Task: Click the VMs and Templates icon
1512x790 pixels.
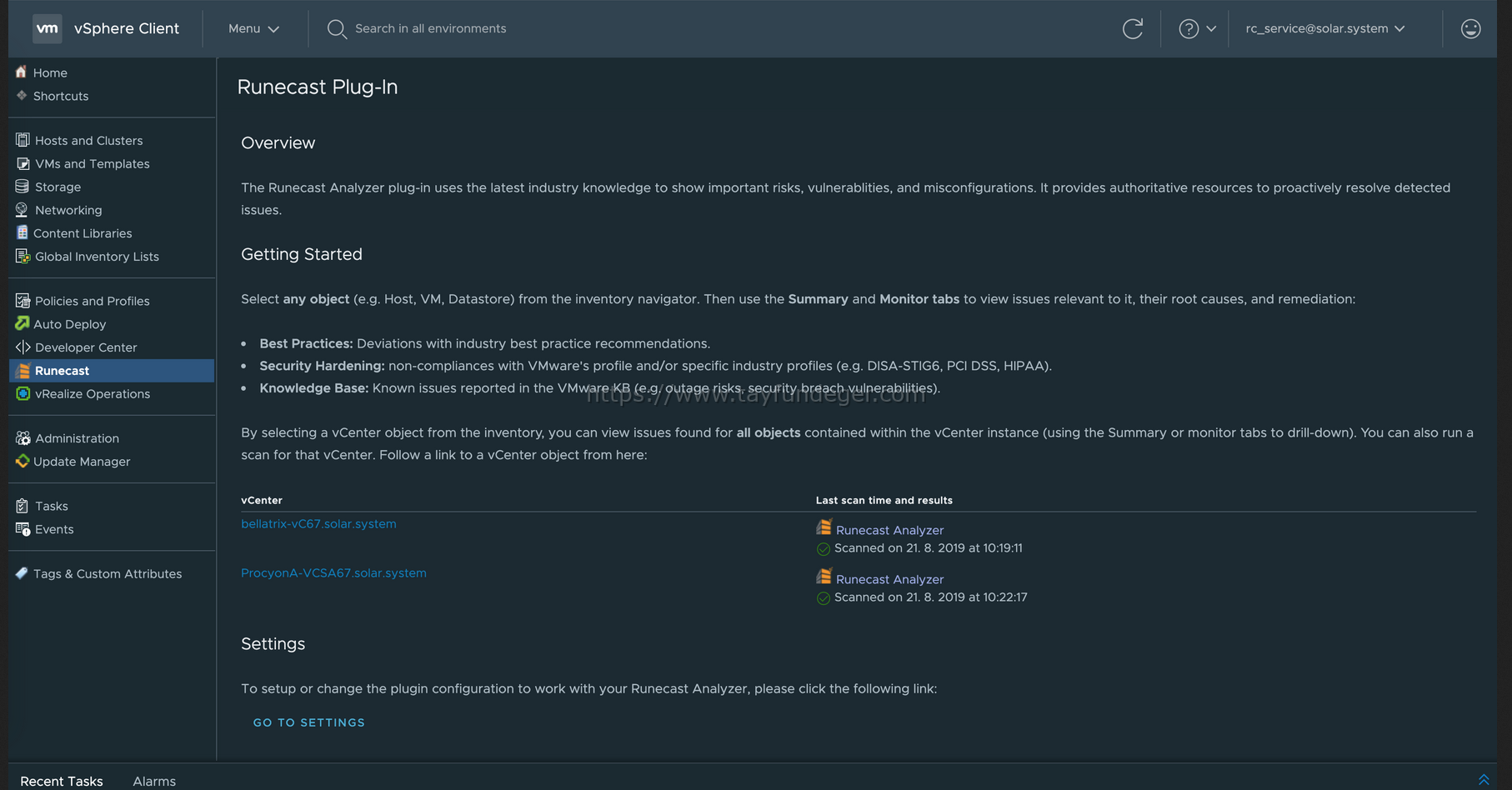Action: tap(23, 163)
